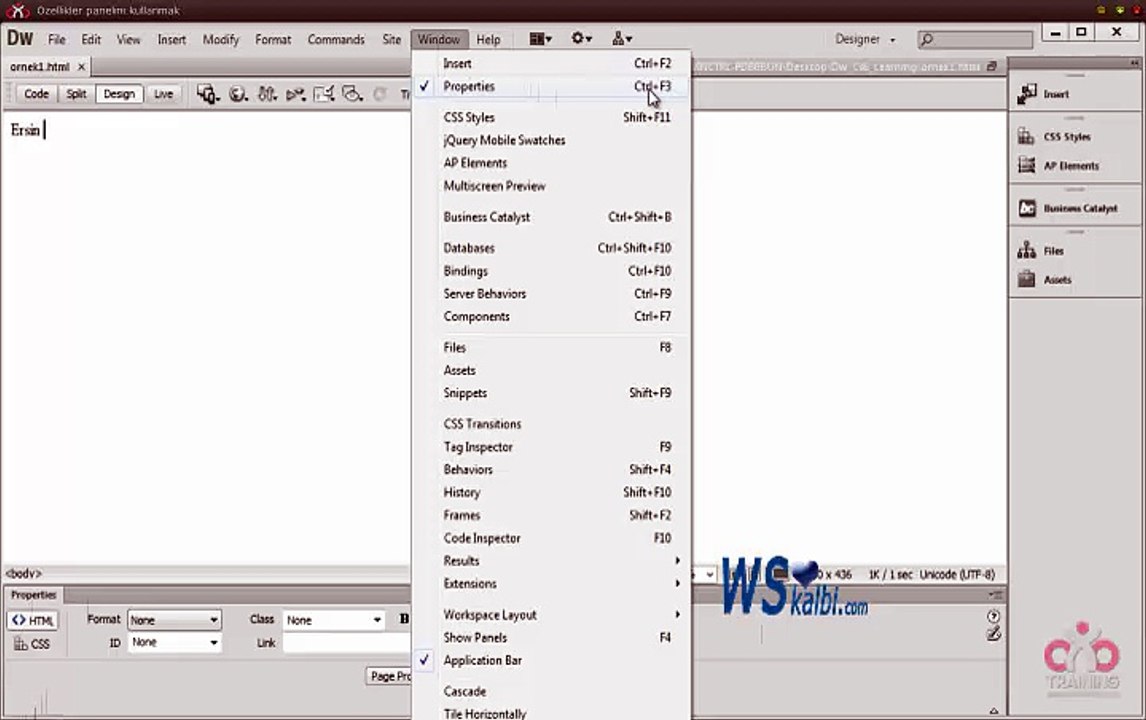This screenshot has width=1146, height=720.
Task: Click the Link input field in Properties
Action: point(347,643)
